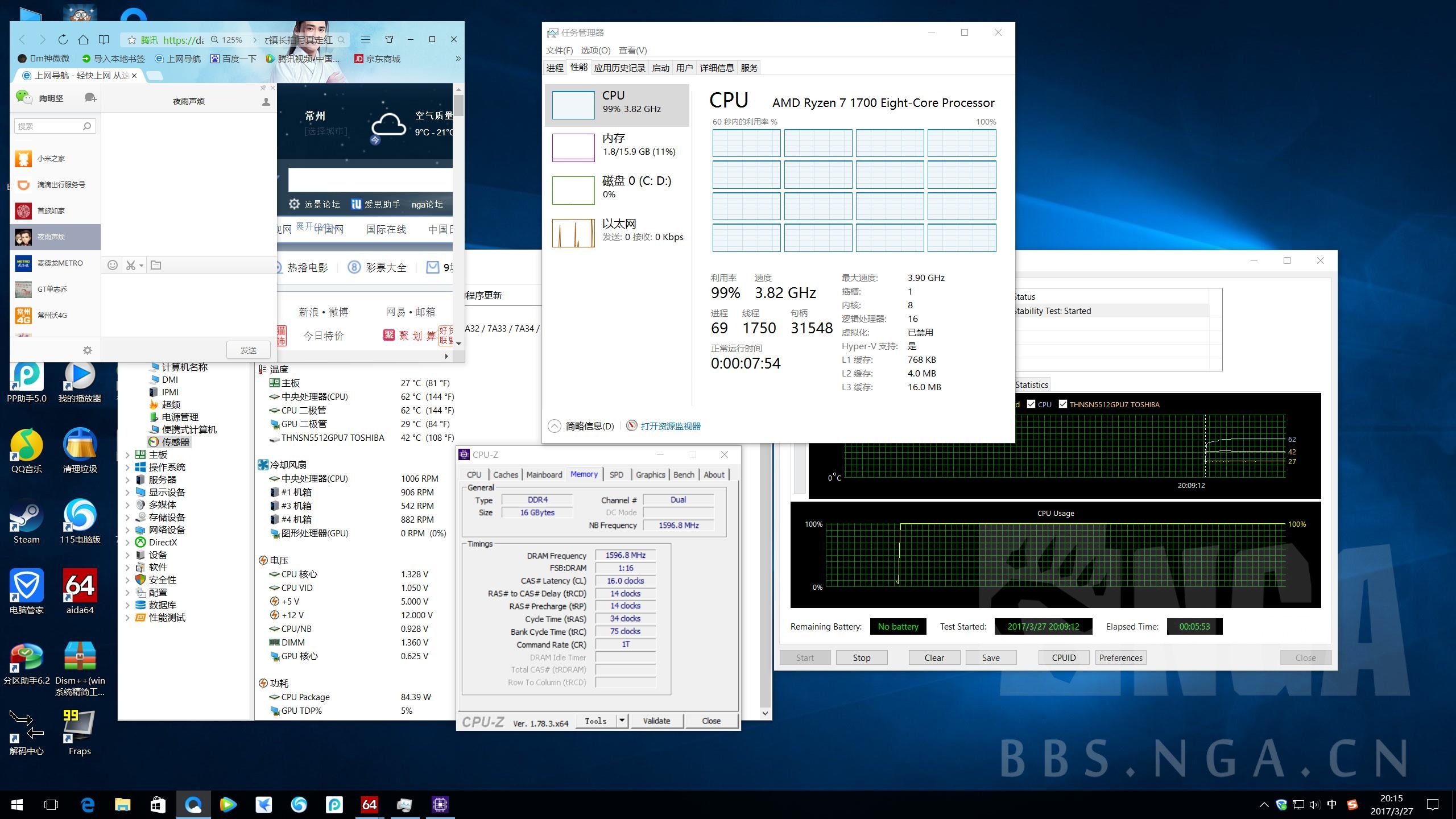Image resolution: width=1456 pixels, height=819 pixels.
Task: Open 清理垃圾 desktop icon
Action: [80, 452]
